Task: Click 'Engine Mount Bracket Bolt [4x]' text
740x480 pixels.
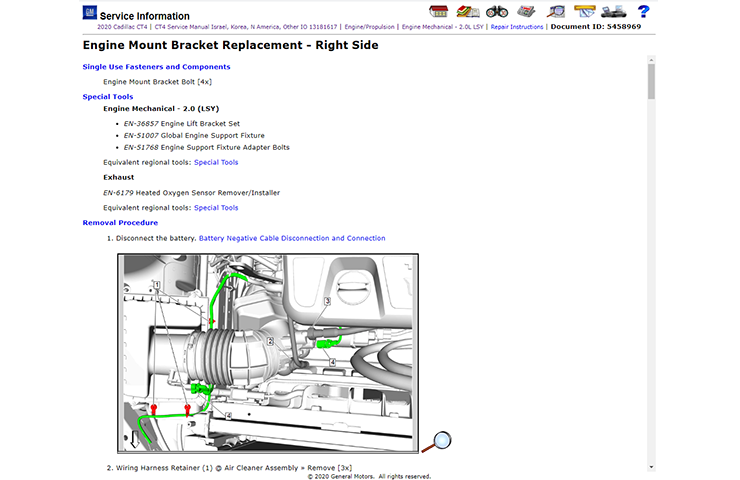Action: pyautogui.click(x=158, y=82)
